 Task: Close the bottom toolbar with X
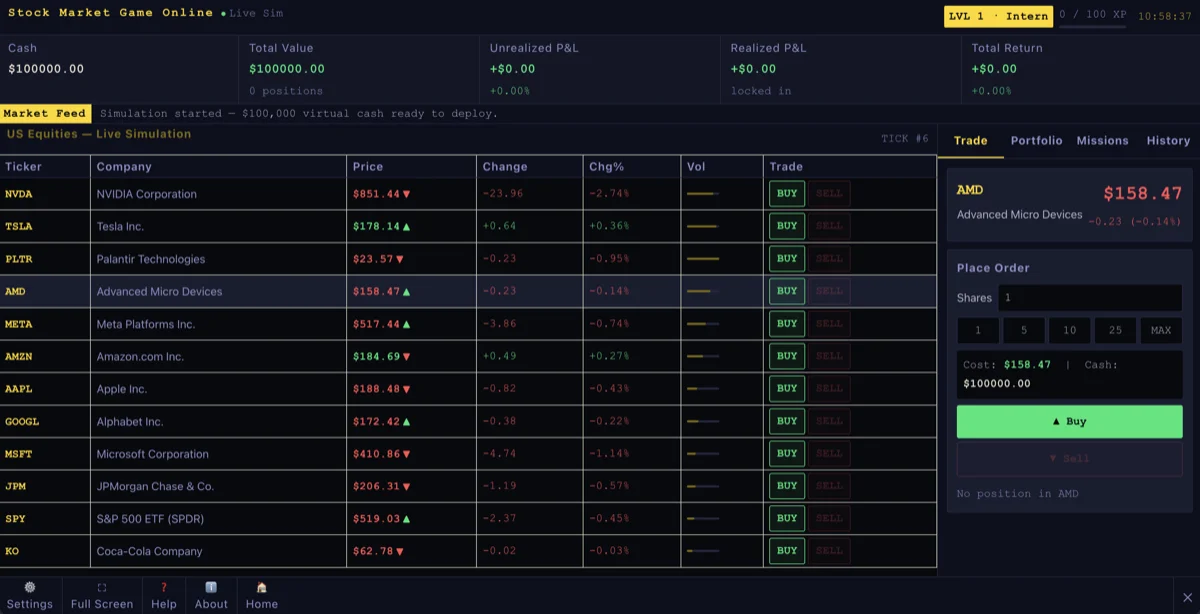(1187, 597)
